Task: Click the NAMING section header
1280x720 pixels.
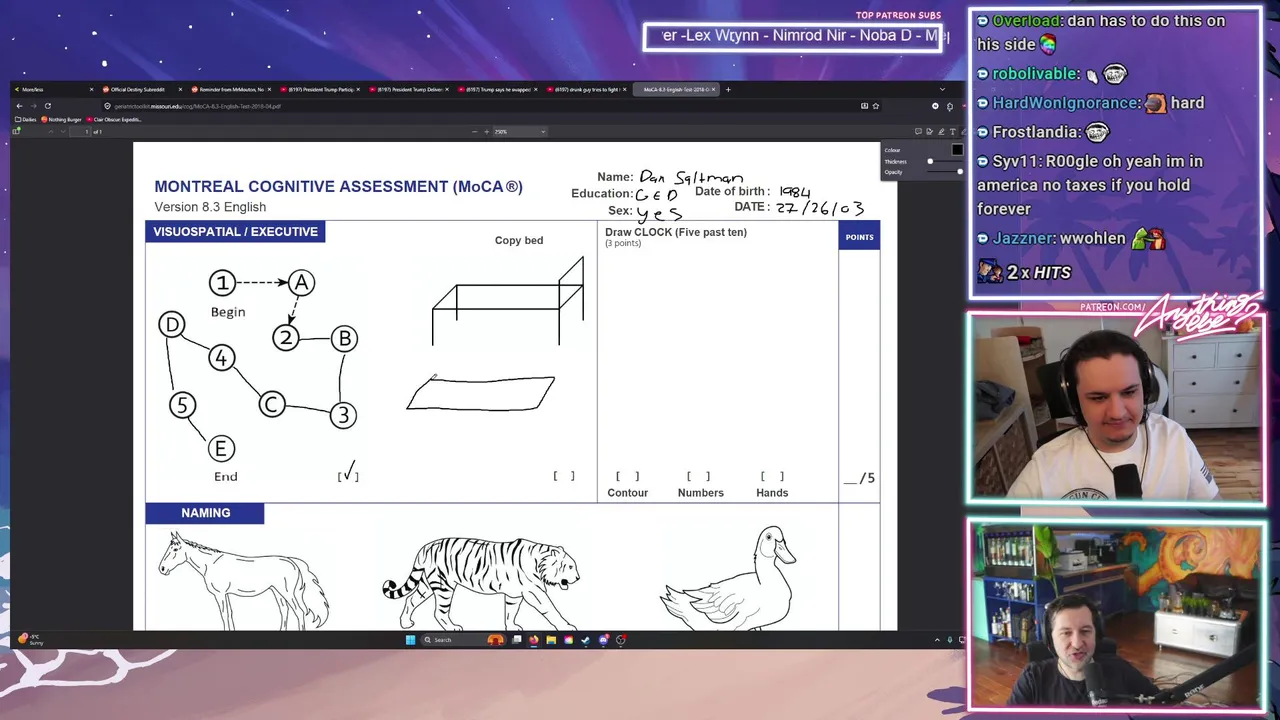Action: (205, 513)
